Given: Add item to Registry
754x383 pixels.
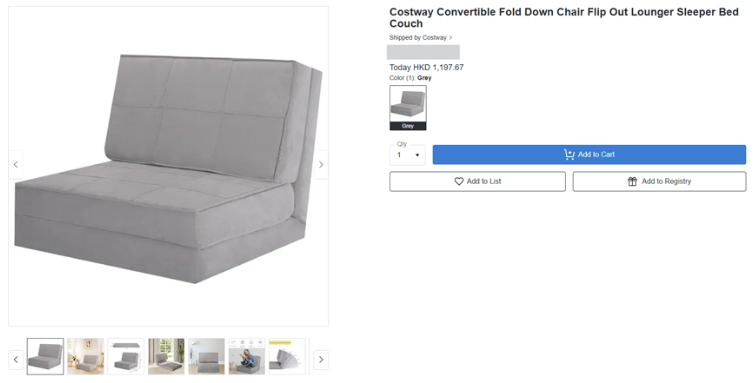Looking at the screenshot, I should tap(659, 181).
